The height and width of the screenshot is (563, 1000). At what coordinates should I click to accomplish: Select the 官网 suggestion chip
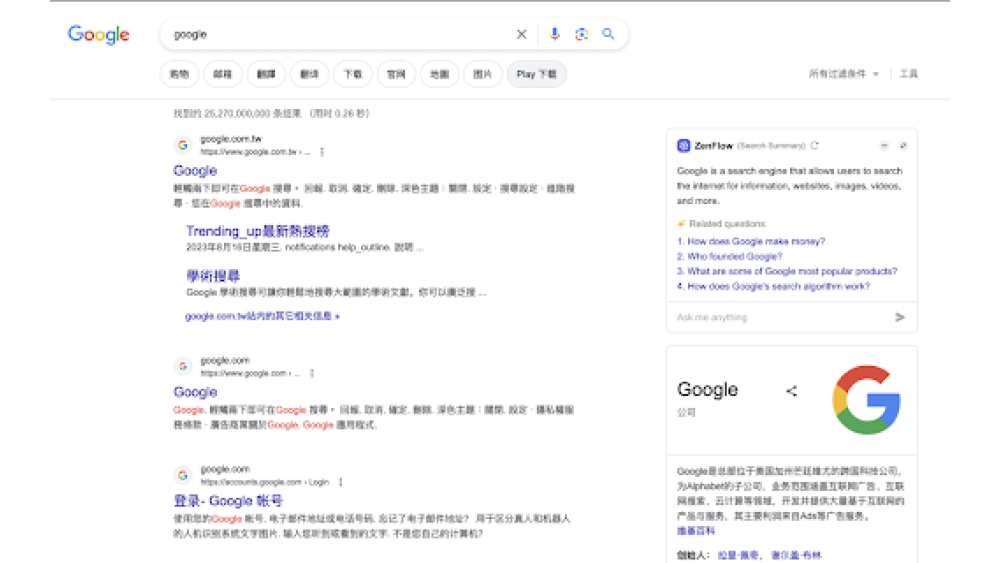pos(396,74)
